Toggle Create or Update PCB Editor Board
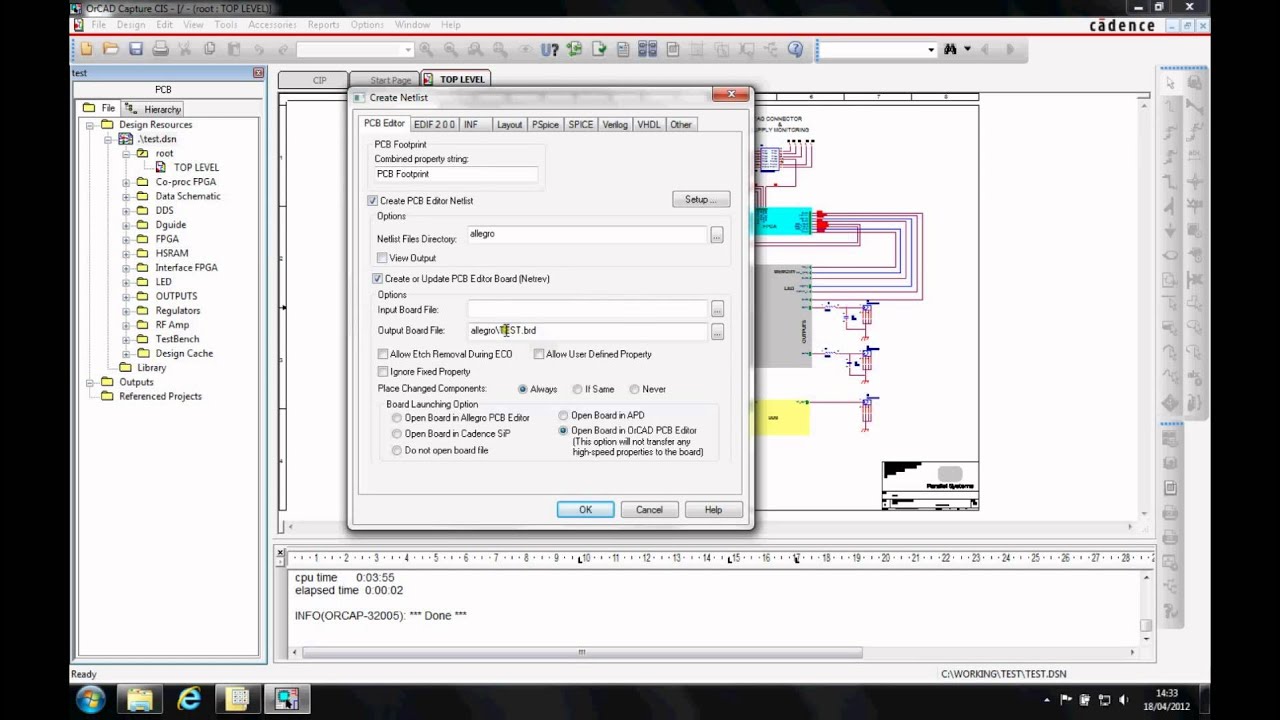The width and height of the screenshot is (1280, 720). (377, 279)
